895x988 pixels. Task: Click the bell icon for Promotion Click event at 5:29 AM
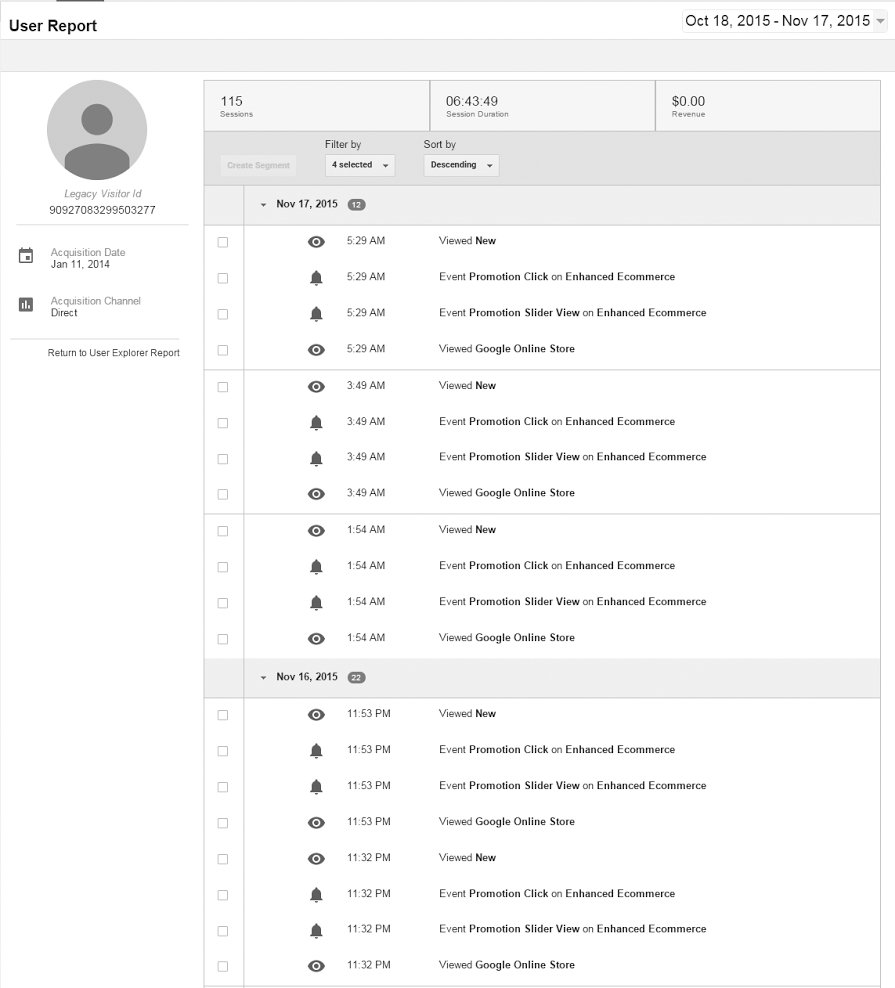pyautogui.click(x=316, y=277)
